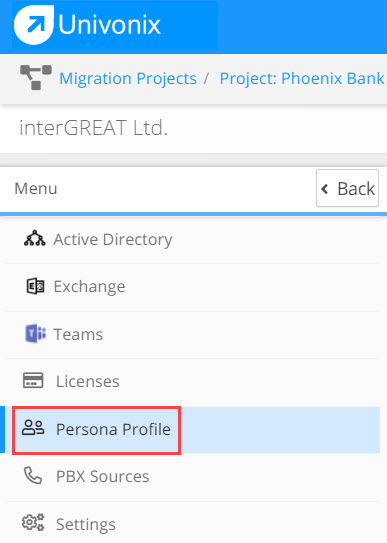Viewport: 387px width, 543px height.
Task: Click the Settings gears icon
Action: (33, 522)
